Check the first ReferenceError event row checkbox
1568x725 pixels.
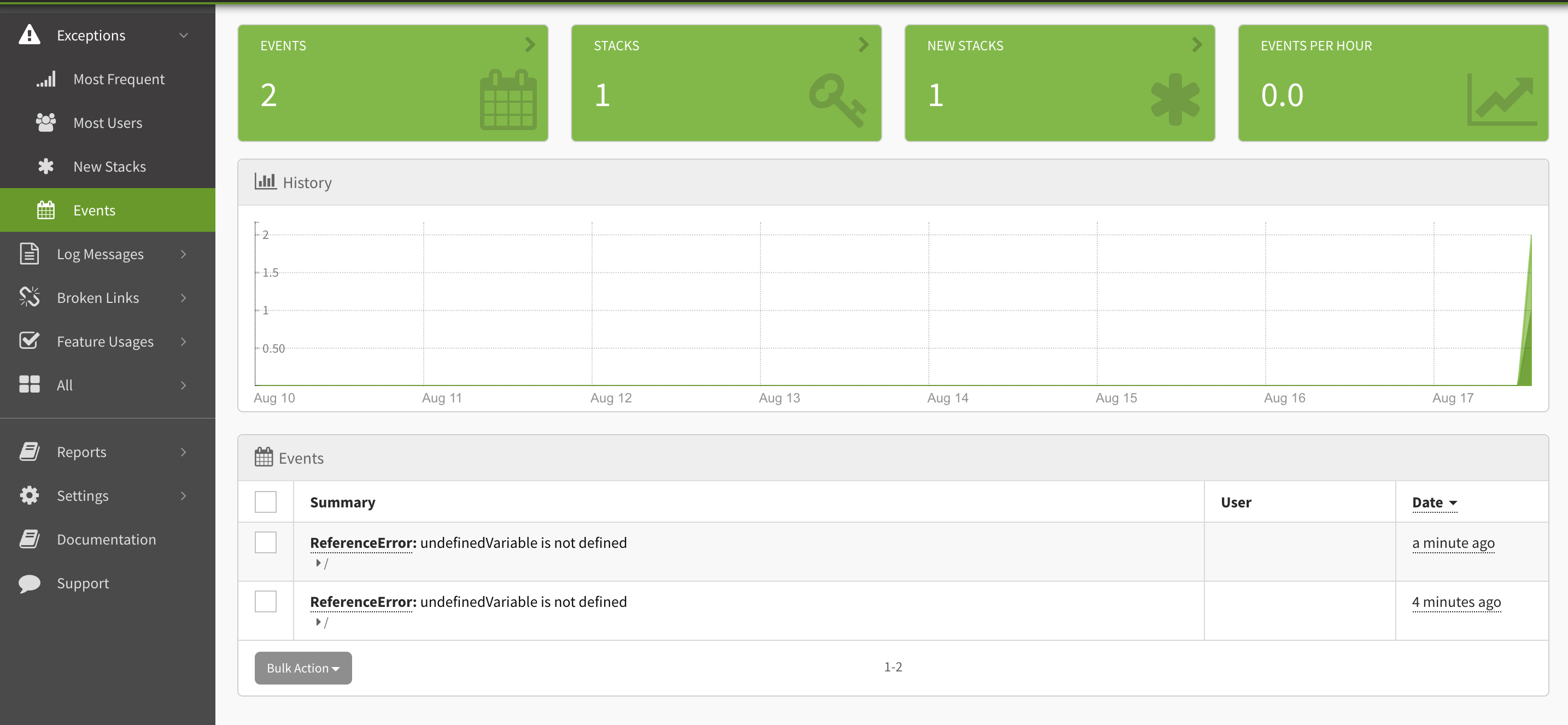coord(265,542)
